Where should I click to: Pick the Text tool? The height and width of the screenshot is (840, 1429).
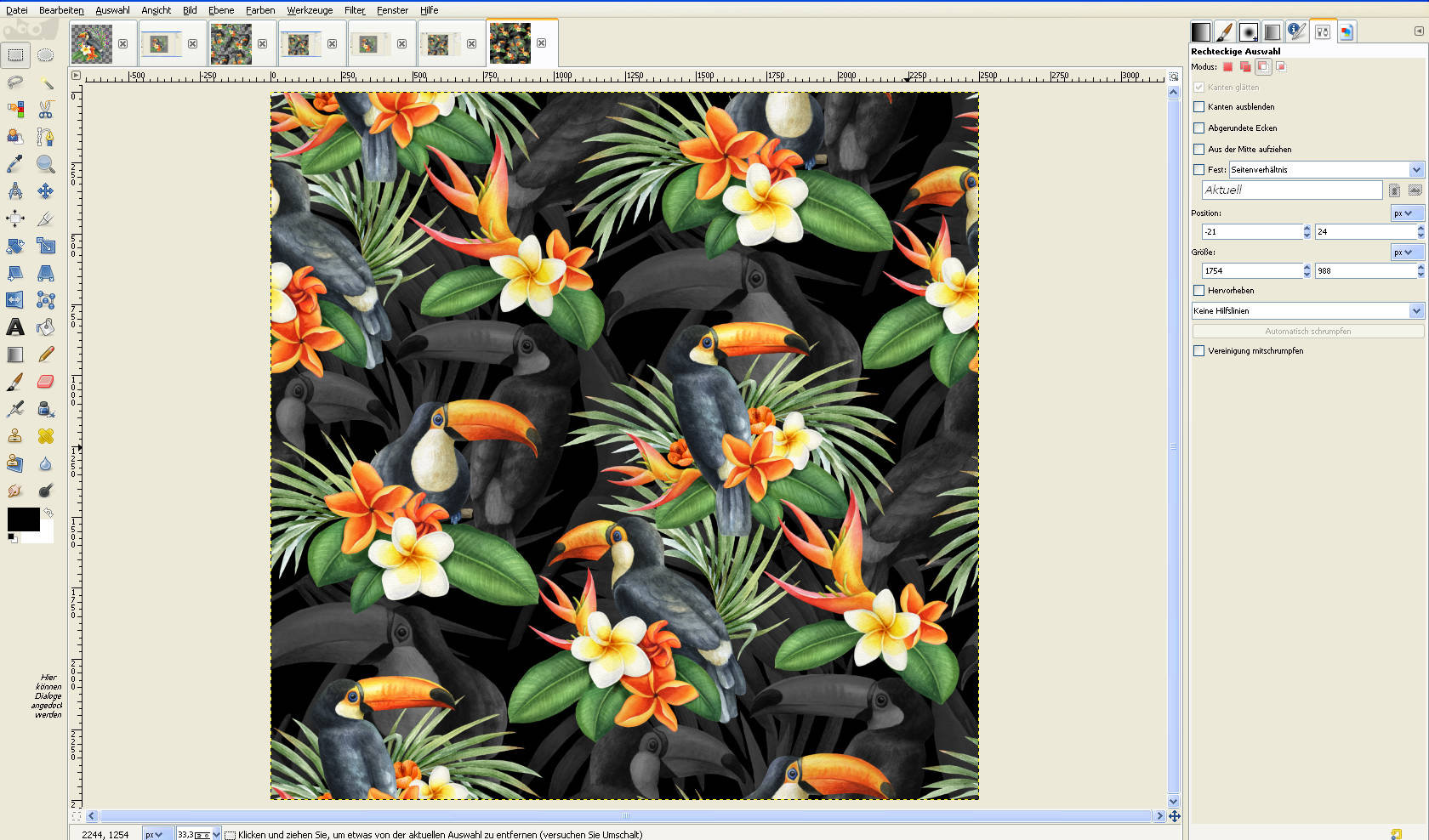(x=15, y=327)
